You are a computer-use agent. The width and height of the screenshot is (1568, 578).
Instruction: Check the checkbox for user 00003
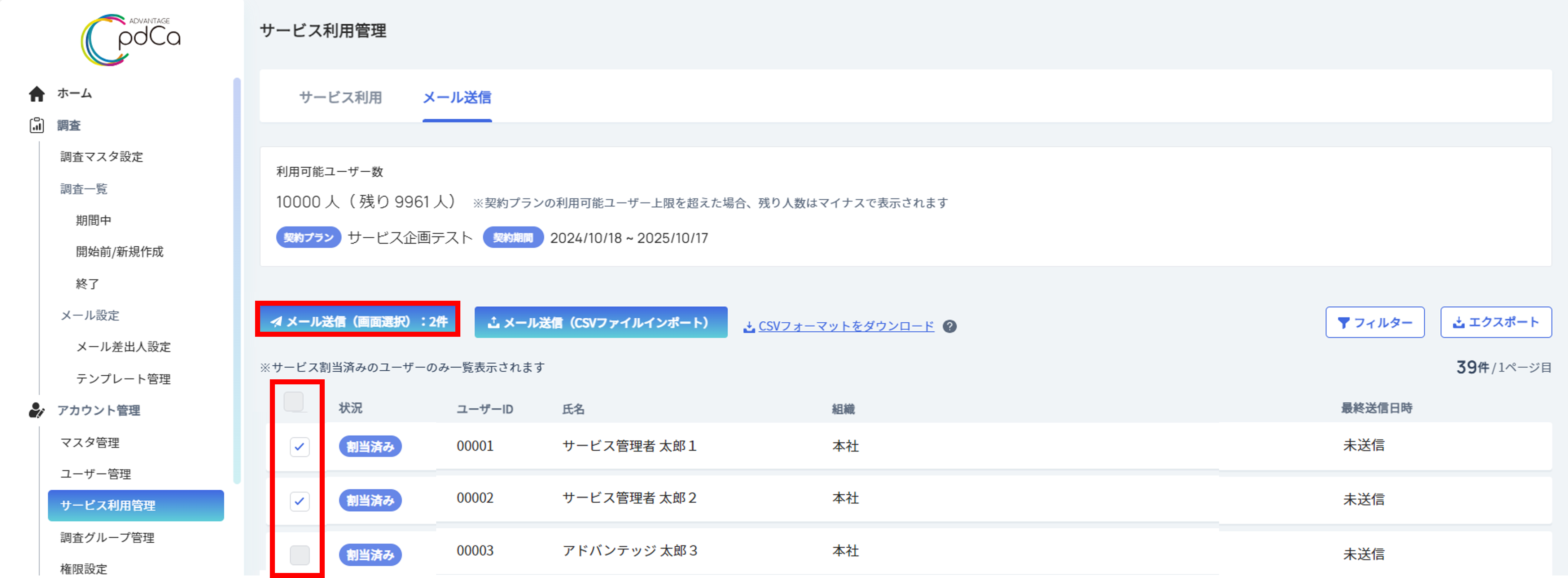pyautogui.click(x=299, y=555)
